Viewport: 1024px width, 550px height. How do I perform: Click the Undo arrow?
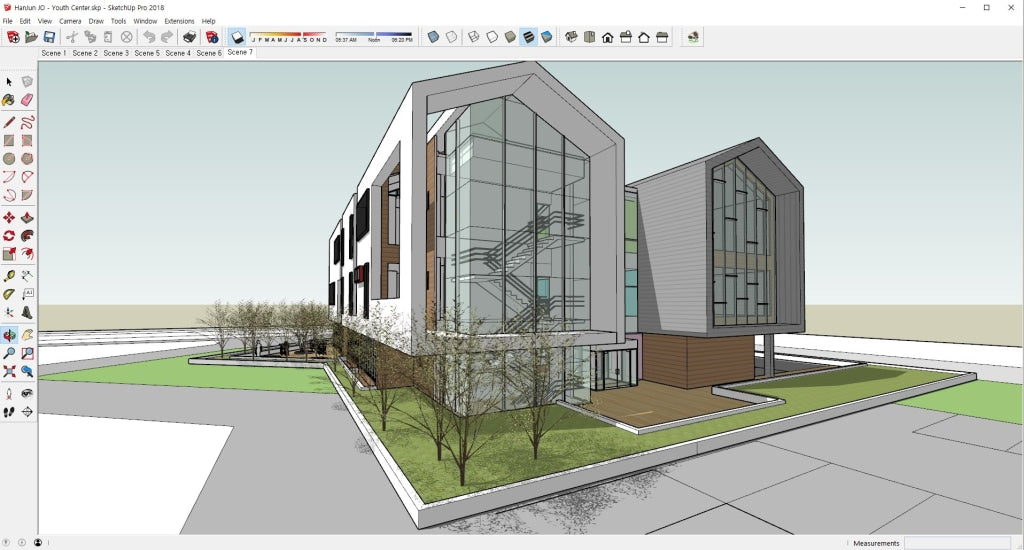[x=150, y=37]
